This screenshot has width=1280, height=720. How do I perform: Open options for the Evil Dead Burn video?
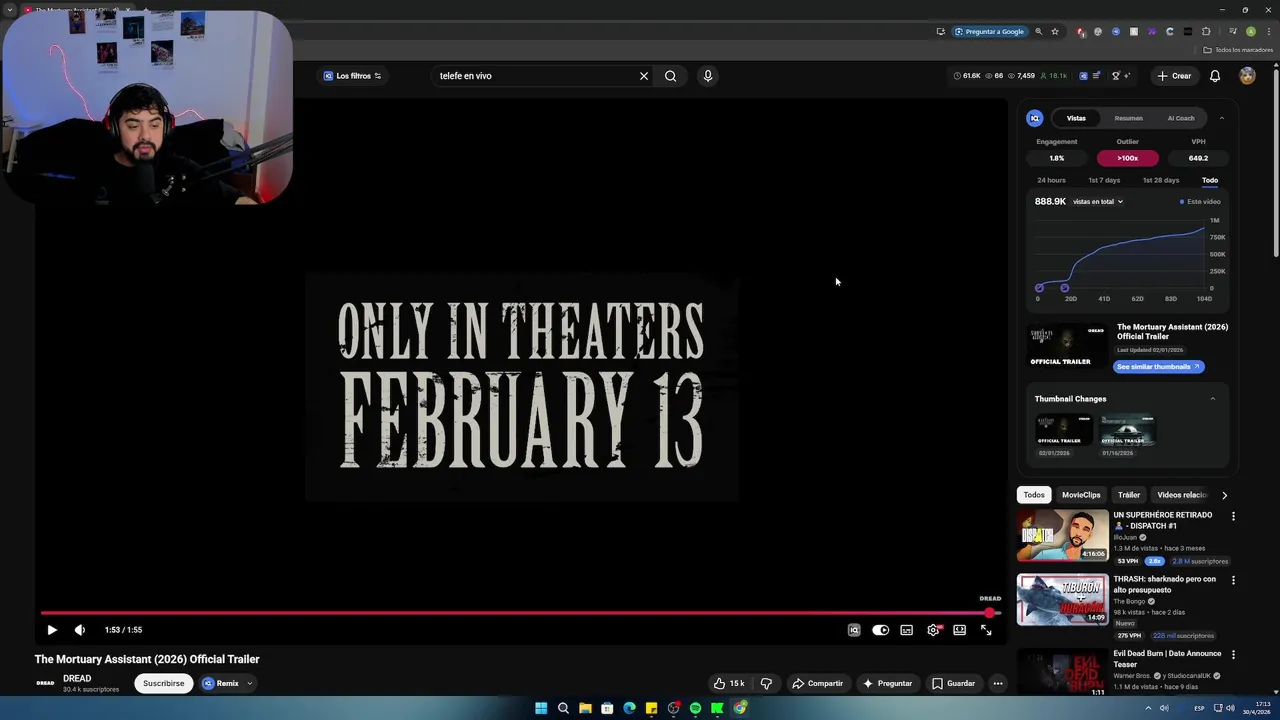(x=1233, y=655)
